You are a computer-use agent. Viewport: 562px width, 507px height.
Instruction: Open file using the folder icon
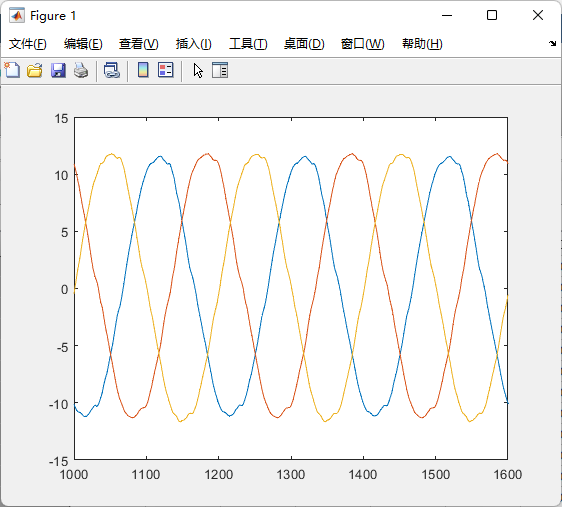coord(35,70)
